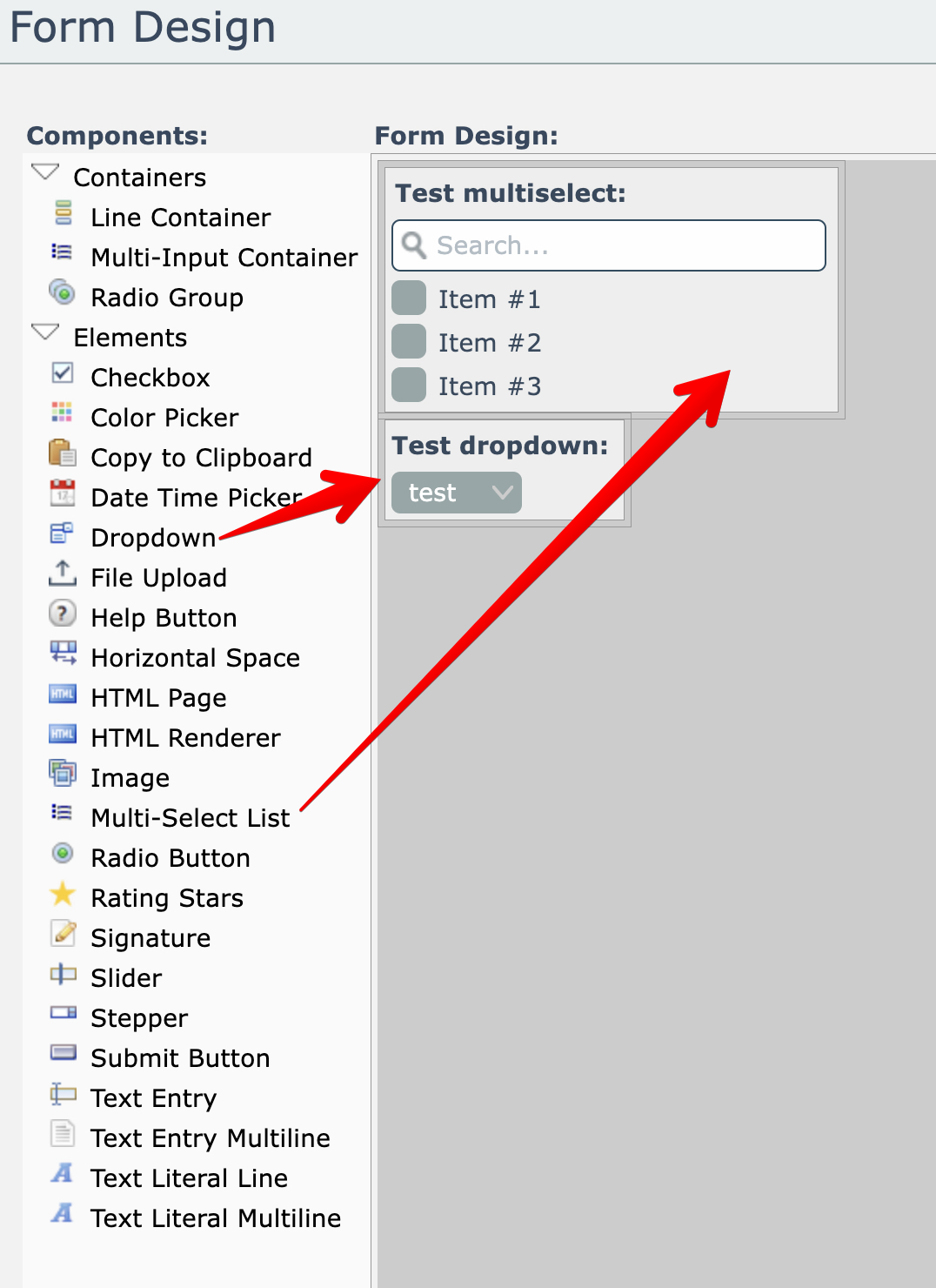Pick the Slider component
Screen dimensions: 936x1288
(x=126, y=978)
